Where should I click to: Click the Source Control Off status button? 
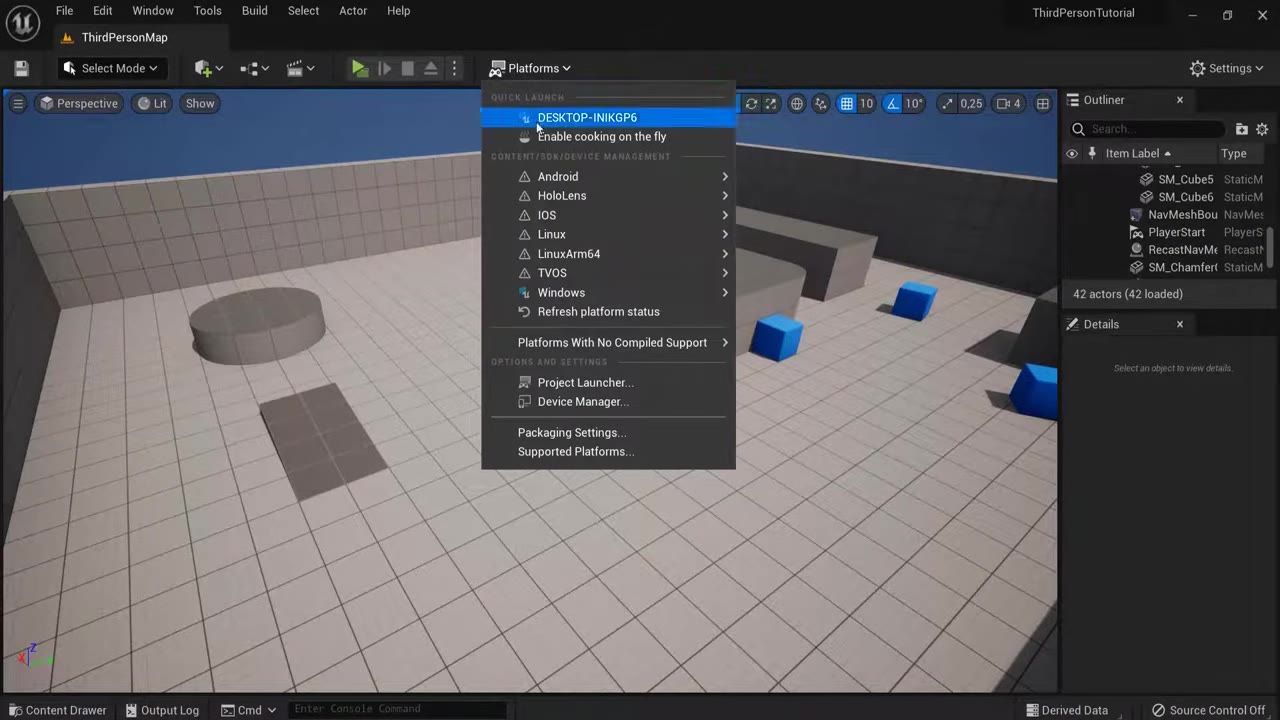tap(1208, 710)
